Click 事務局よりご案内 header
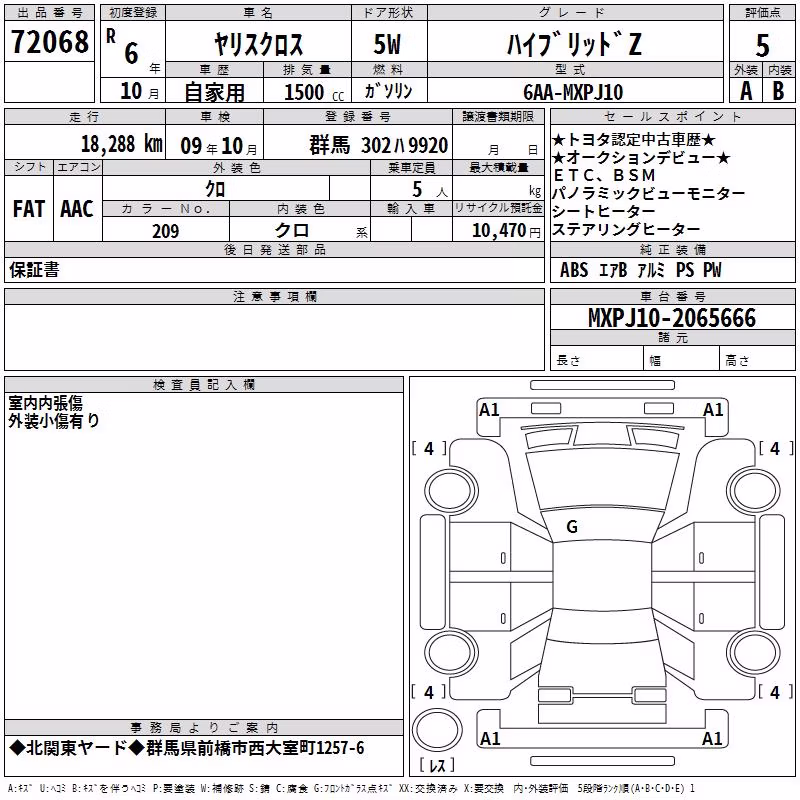 point(204,728)
